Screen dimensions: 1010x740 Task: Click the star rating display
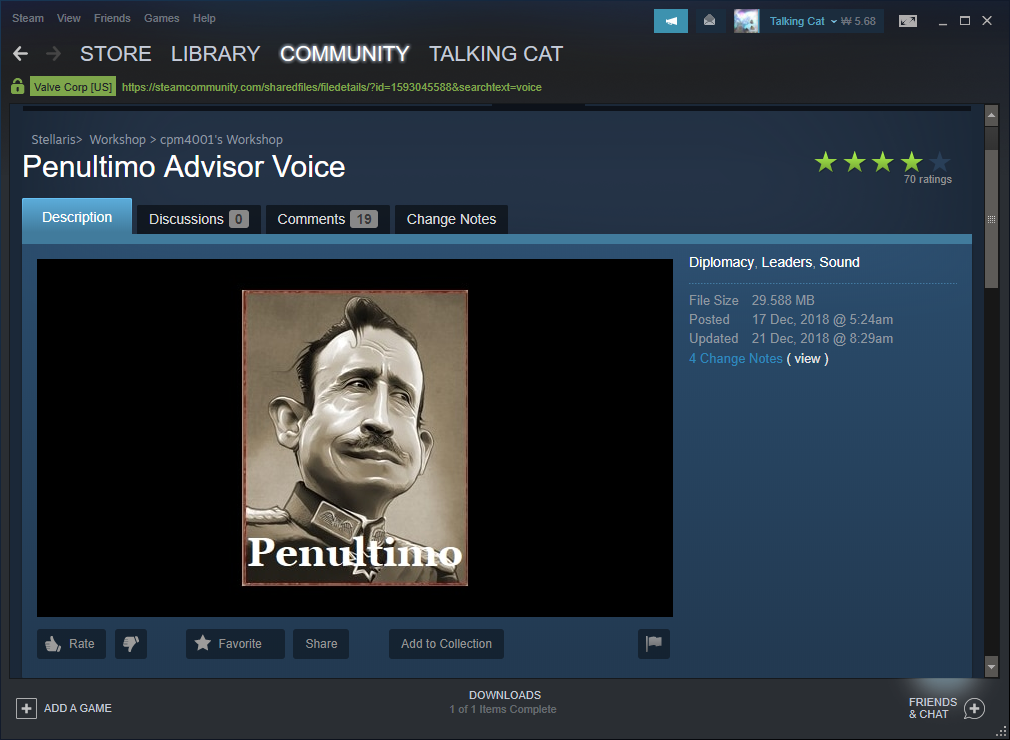[882, 162]
